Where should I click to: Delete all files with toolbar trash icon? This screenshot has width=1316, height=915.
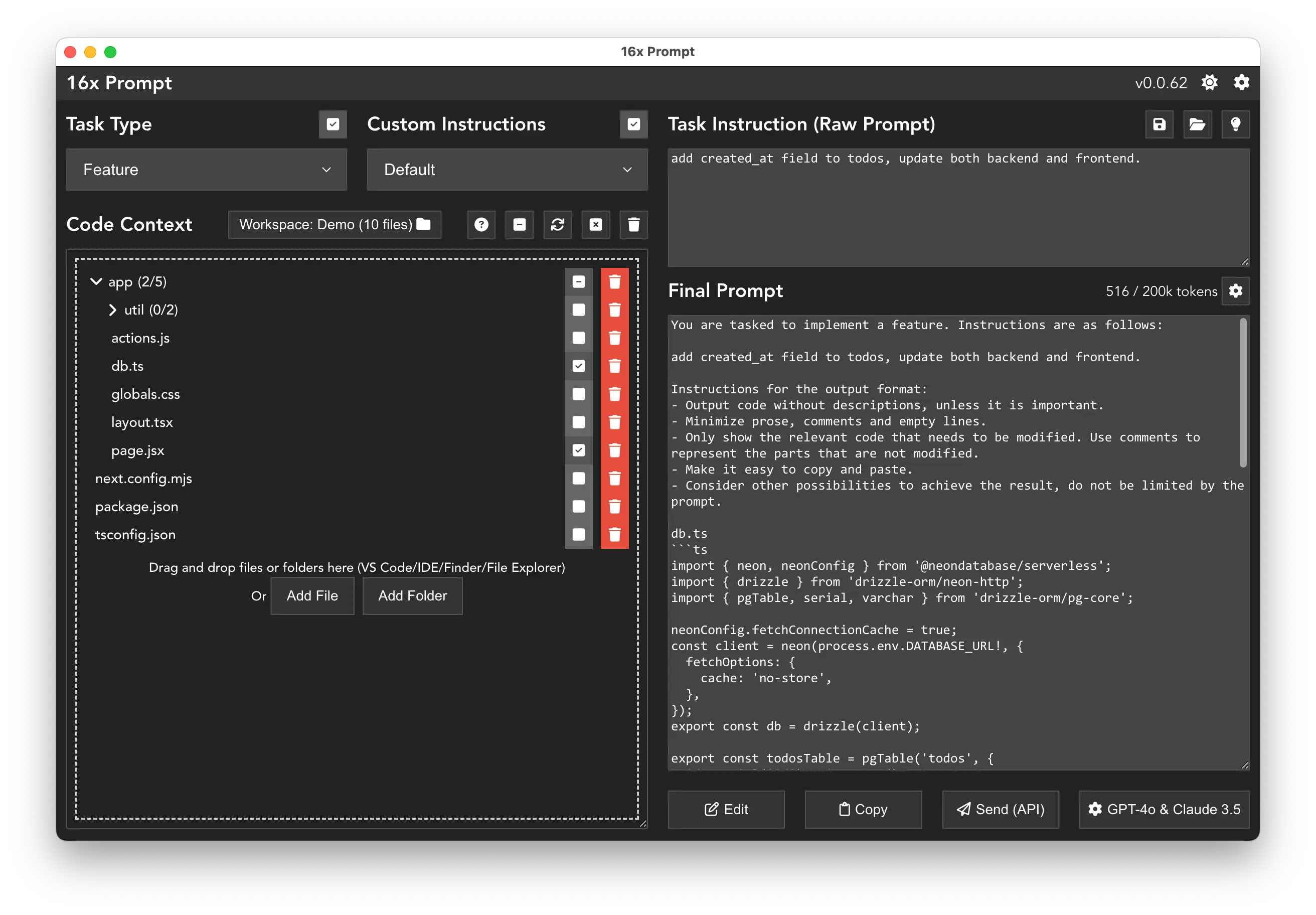point(634,224)
